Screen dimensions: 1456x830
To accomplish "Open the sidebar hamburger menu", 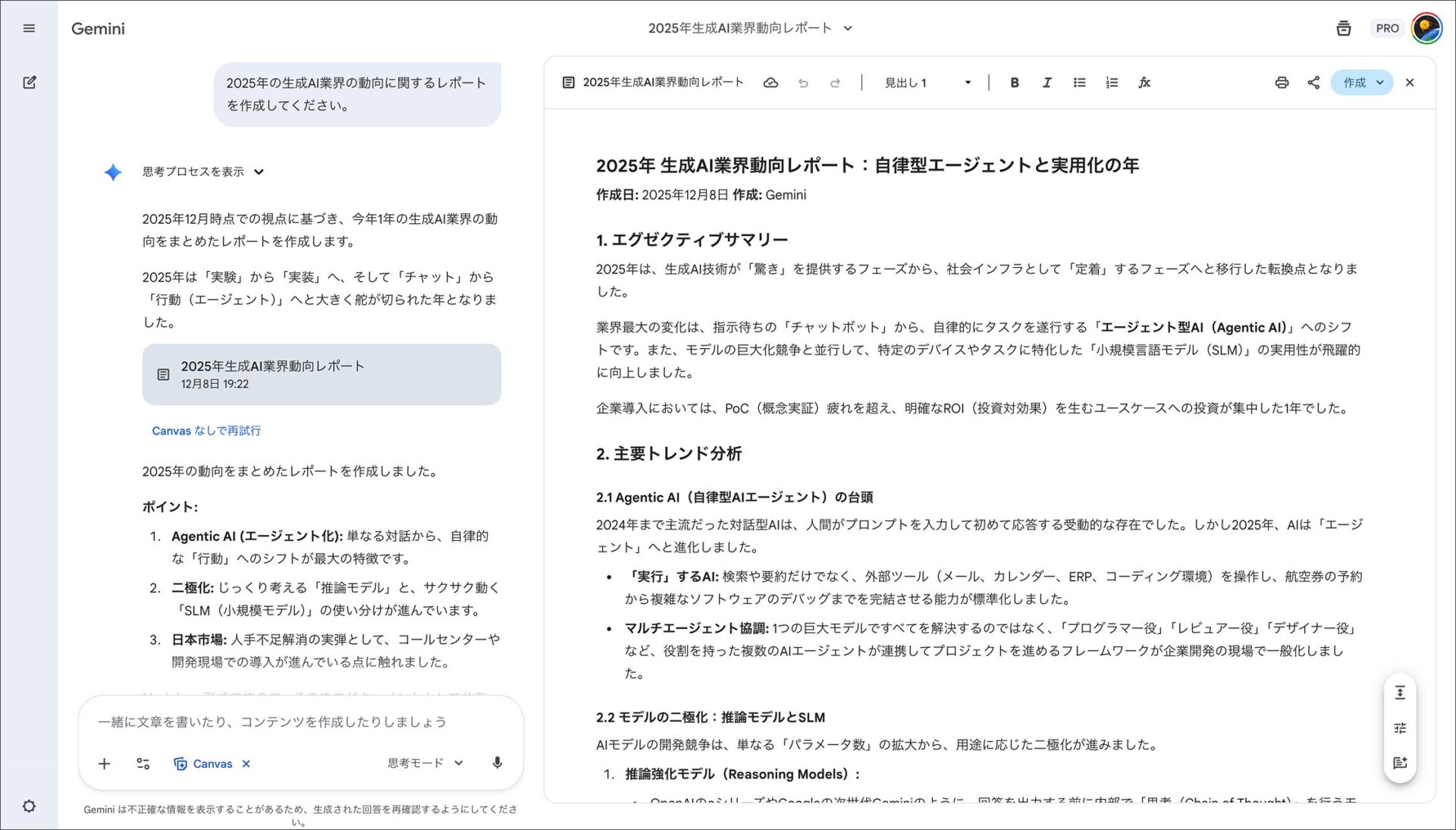I will (x=30, y=28).
